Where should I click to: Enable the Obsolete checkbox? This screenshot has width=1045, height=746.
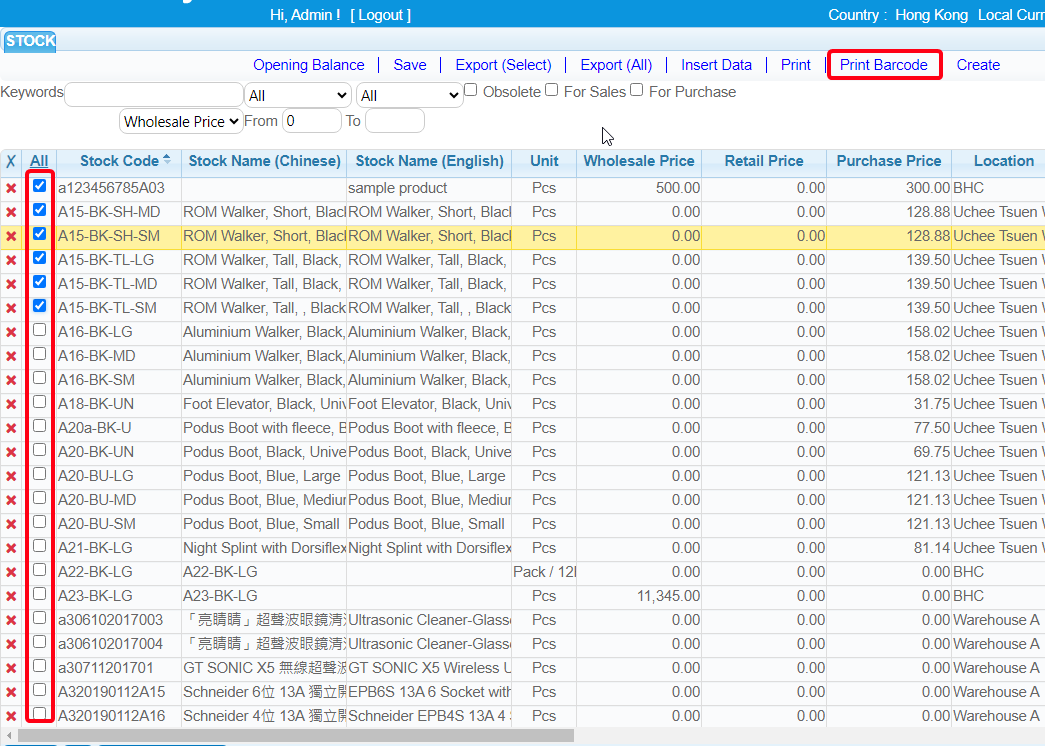pyautogui.click(x=471, y=91)
